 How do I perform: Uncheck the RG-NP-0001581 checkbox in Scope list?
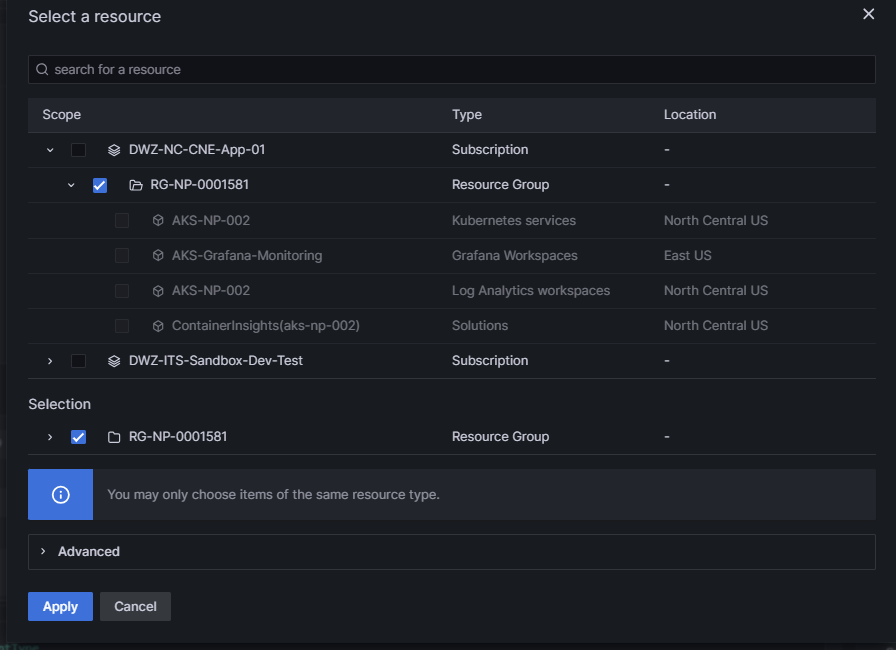(100, 185)
